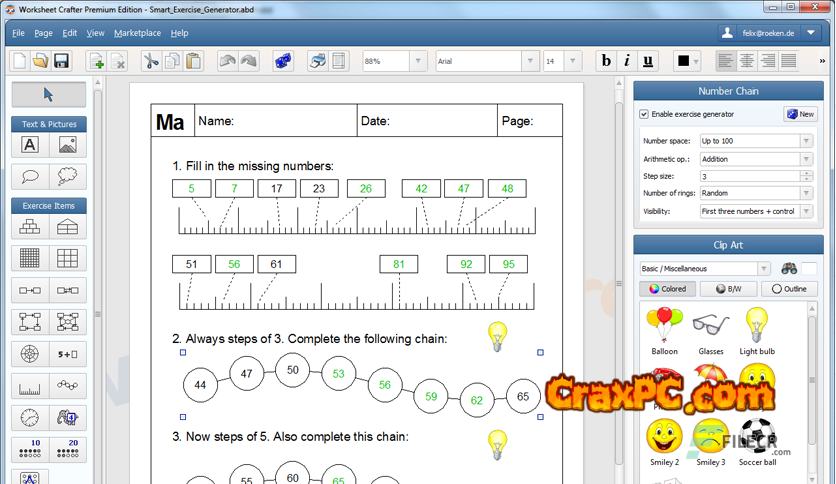Open the Basic / Miscellaneous category dropdown
The height and width of the screenshot is (484, 836).
(x=763, y=268)
